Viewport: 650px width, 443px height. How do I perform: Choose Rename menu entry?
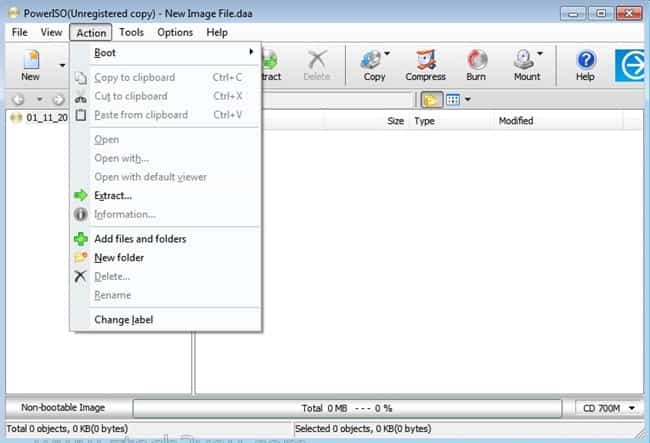(x=166, y=295)
